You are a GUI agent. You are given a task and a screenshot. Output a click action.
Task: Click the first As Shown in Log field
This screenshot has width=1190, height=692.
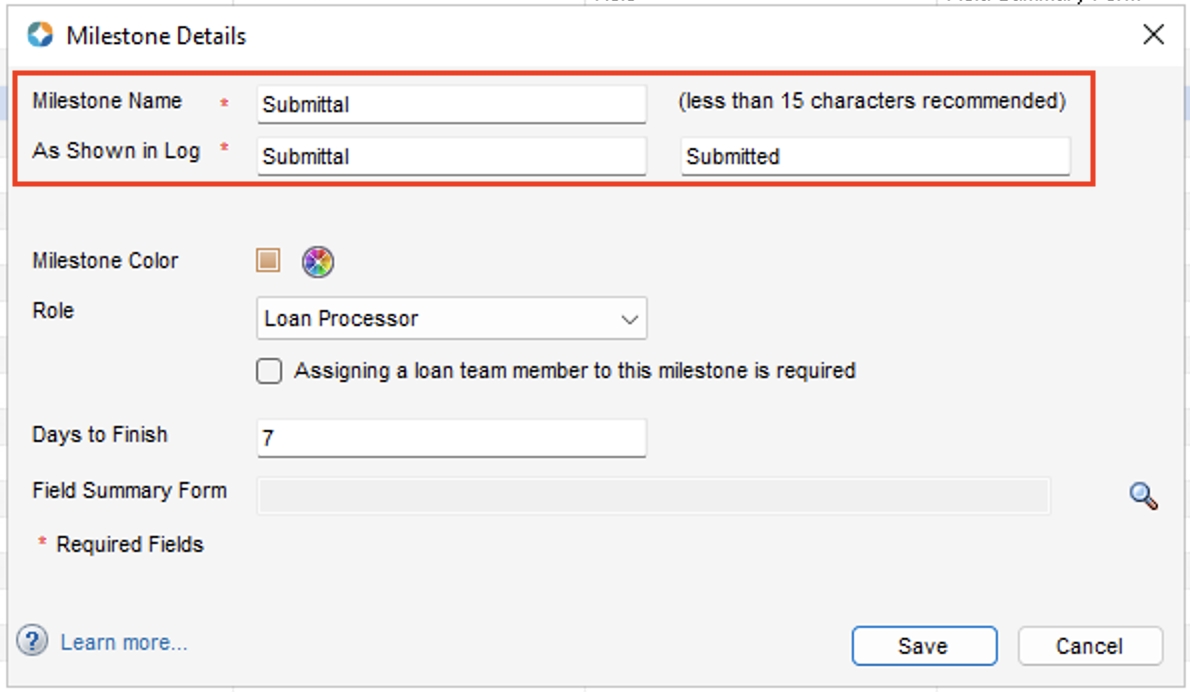pos(451,156)
